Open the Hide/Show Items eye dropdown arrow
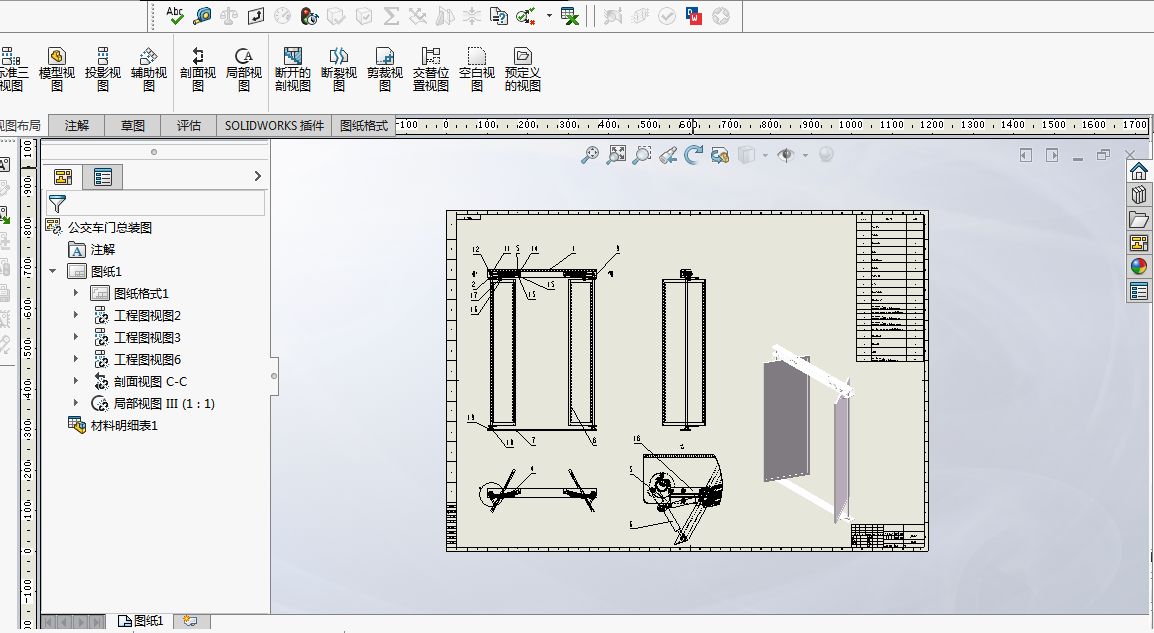 point(805,155)
